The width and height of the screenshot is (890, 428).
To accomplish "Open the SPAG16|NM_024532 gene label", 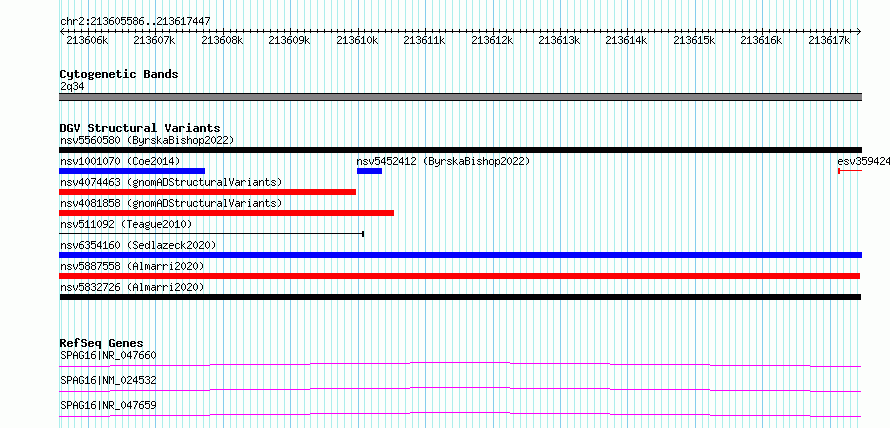I will pos(108,380).
